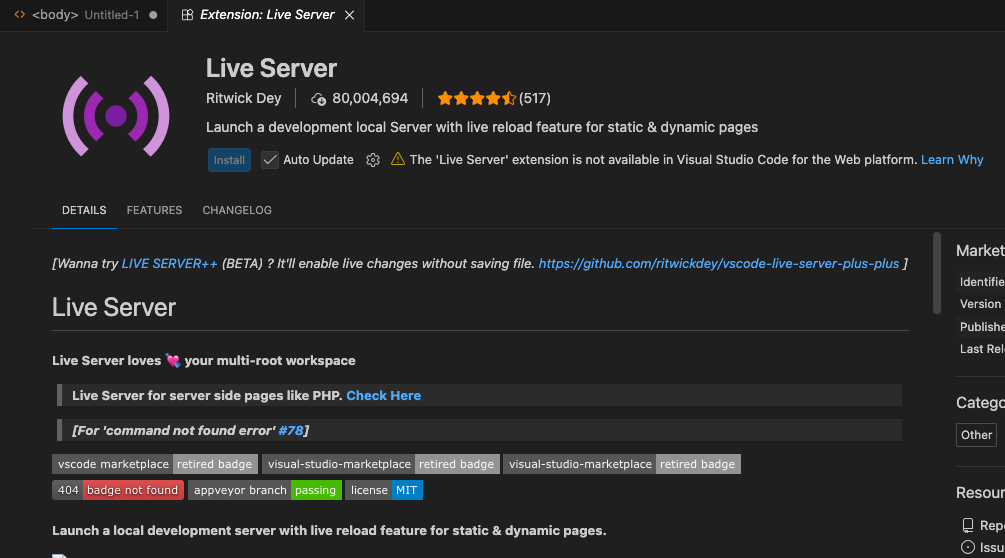Open the vscode-live-server-plus-plus GitHub URL
This screenshot has width=1005, height=558.
(718, 264)
